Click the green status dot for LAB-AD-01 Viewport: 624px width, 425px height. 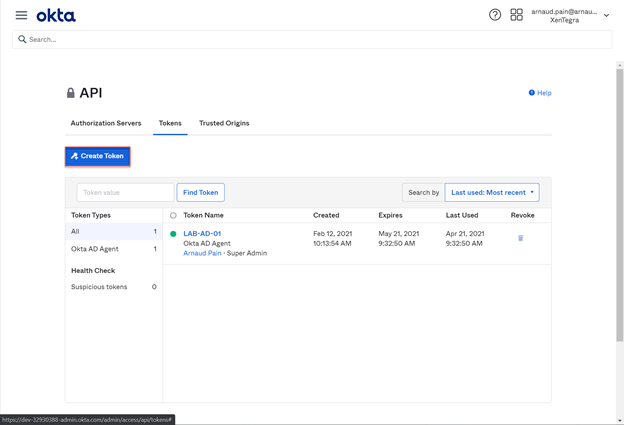(173, 234)
